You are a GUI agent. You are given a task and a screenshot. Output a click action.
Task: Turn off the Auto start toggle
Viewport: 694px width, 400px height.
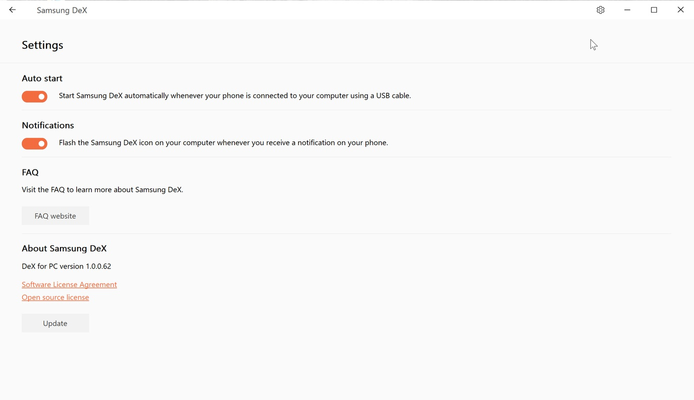(x=35, y=97)
